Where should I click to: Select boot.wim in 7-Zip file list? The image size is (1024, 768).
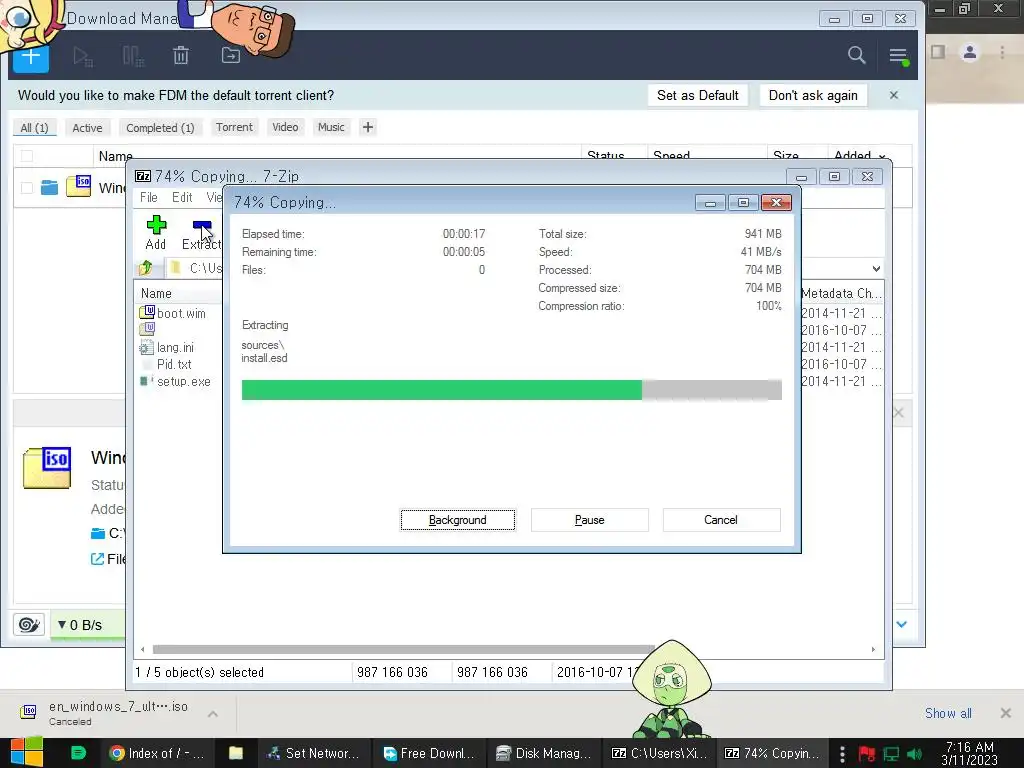click(173, 313)
